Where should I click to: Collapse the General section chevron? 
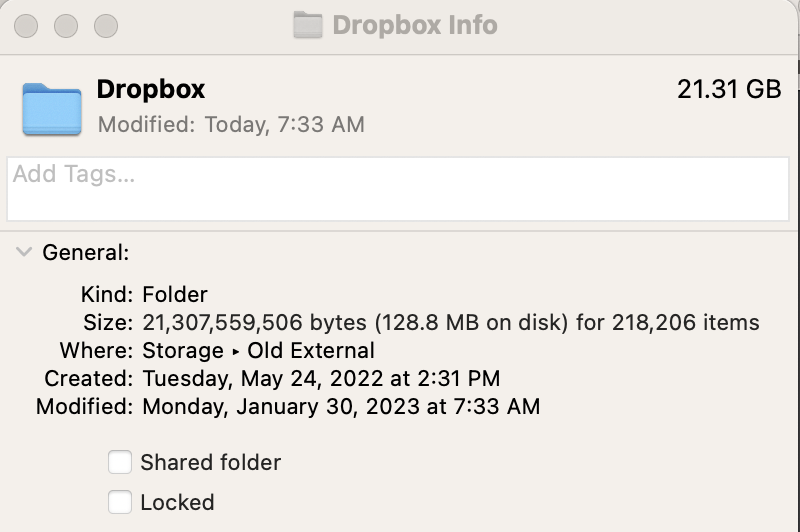point(23,253)
